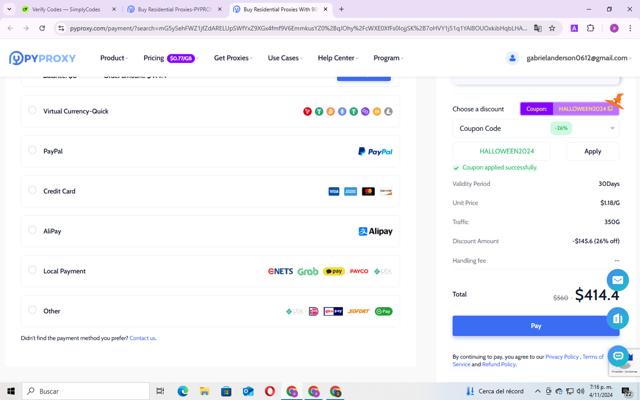The width and height of the screenshot is (640, 400).
Task: Switch to the second Buy Residential Proxies tab
Action: (x=175, y=9)
